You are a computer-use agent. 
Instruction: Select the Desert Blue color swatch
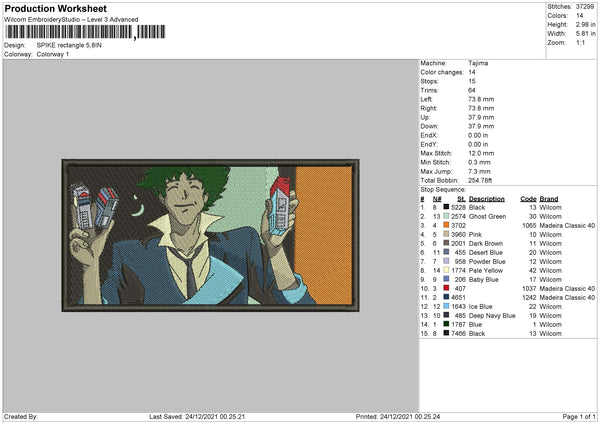coord(446,252)
